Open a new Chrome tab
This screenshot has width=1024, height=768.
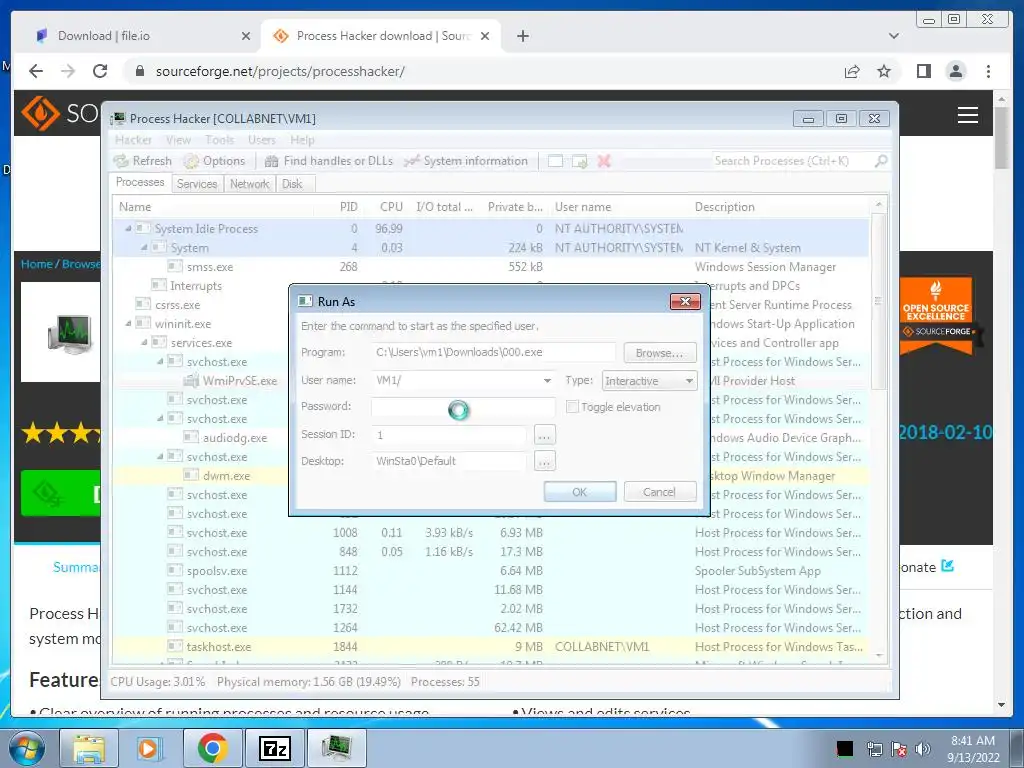(522, 36)
